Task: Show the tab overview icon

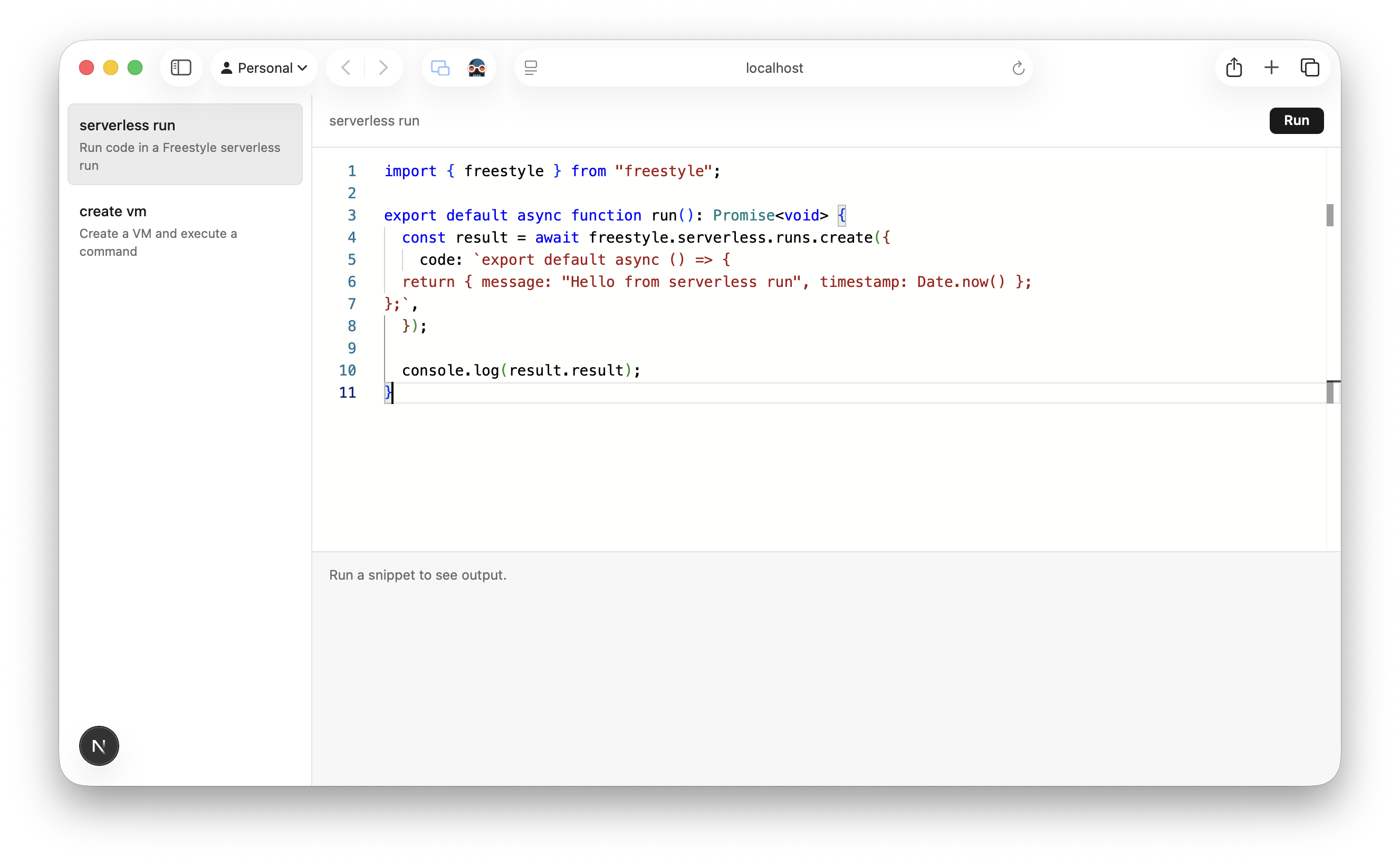Action: click(x=1310, y=68)
